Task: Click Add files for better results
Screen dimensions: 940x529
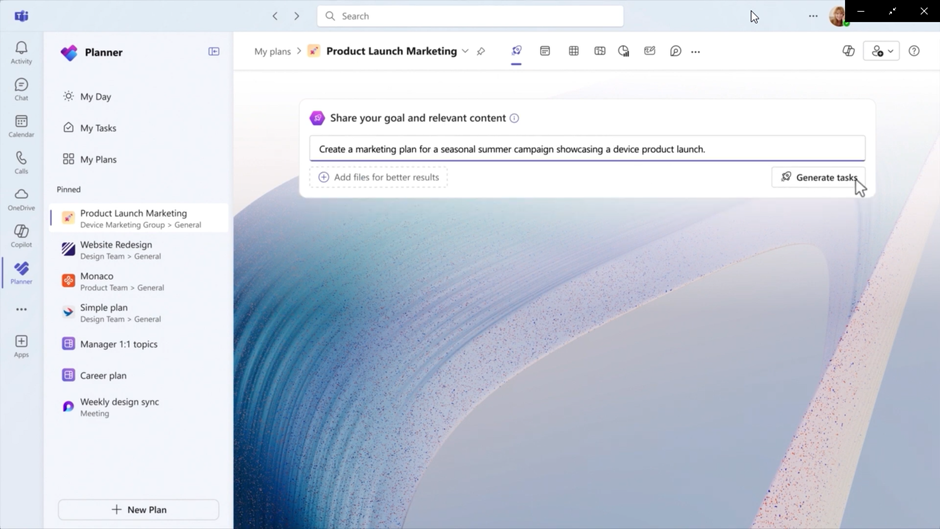Action: pyautogui.click(x=378, y=177)
